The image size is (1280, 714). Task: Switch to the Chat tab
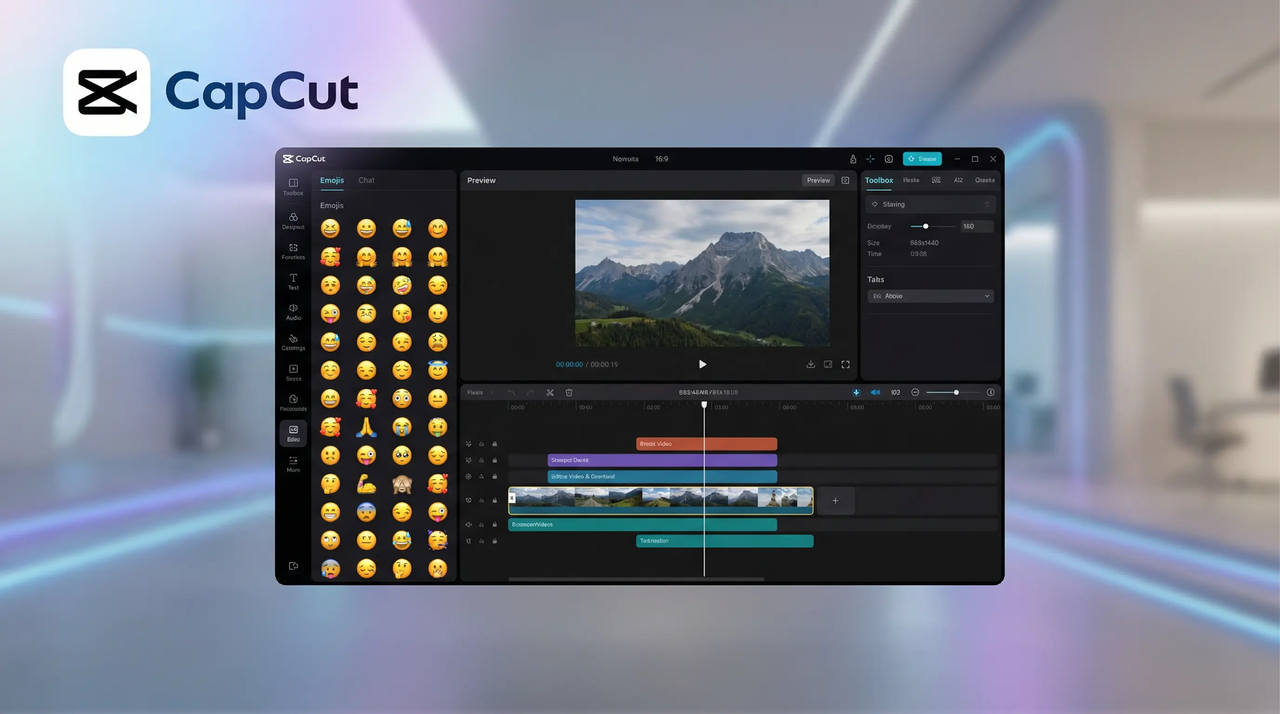click(367, 181)
